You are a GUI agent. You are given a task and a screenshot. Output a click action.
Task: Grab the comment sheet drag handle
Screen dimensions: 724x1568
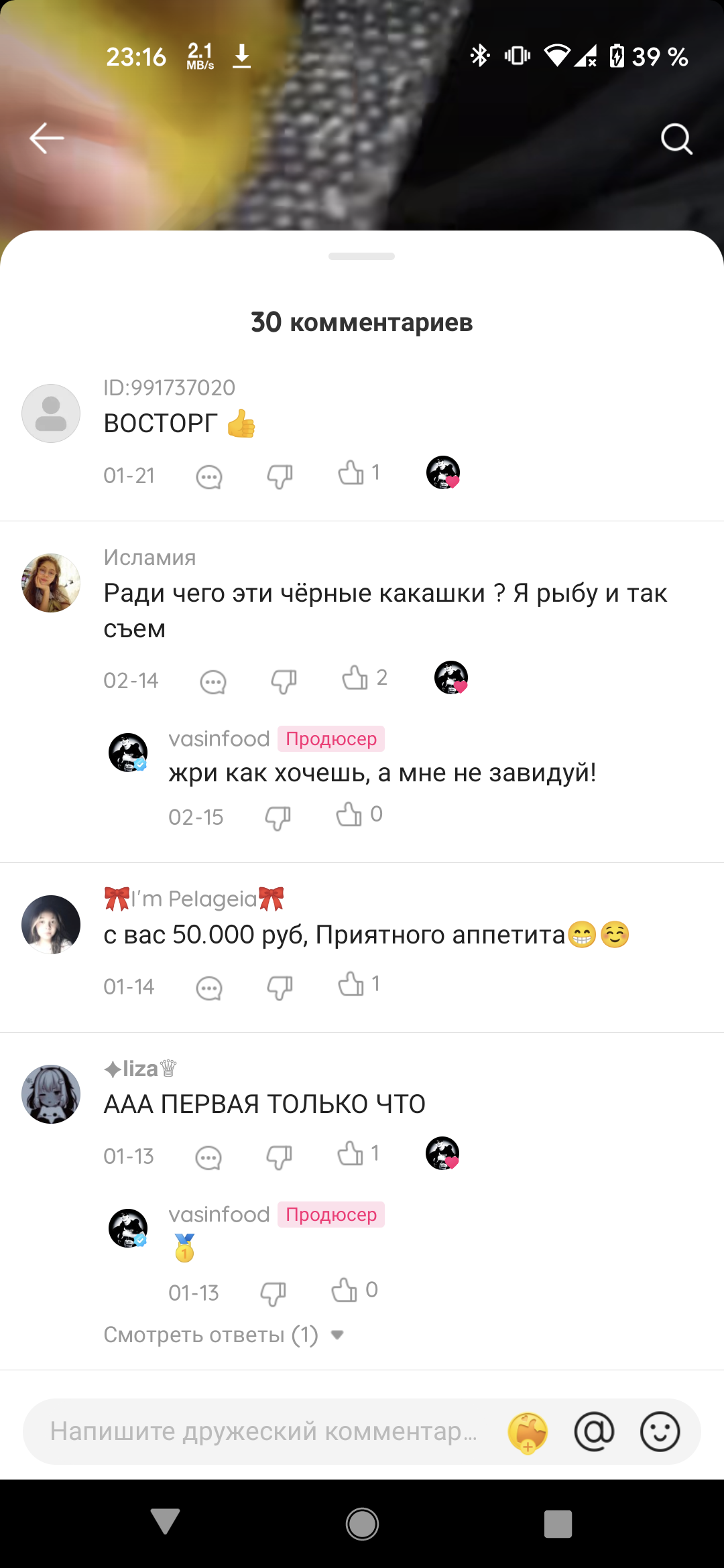(x=361, y=256)
